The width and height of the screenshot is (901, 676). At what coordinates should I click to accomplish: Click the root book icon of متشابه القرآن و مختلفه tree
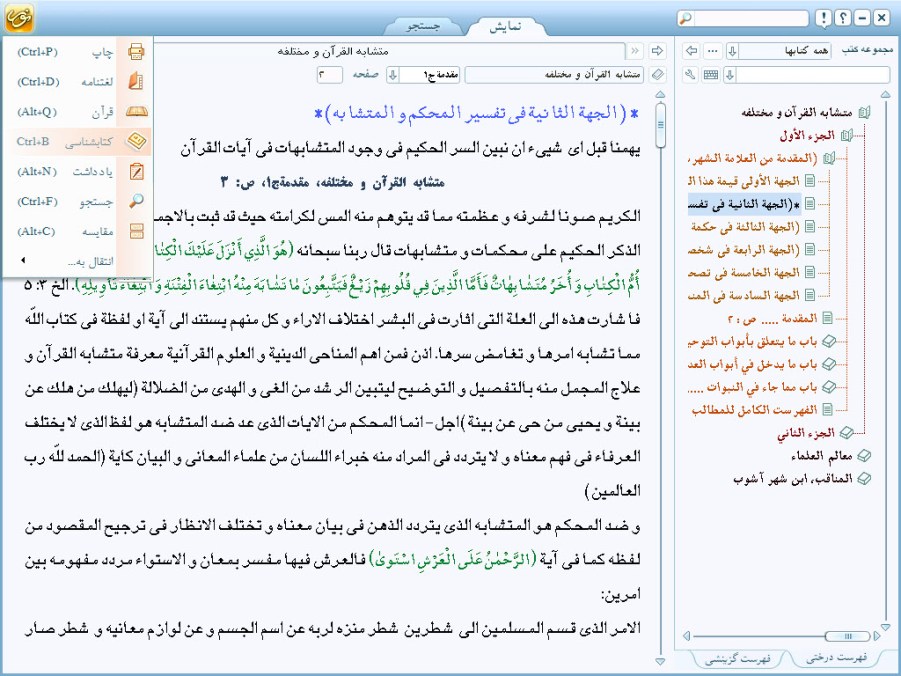pyautogui.click(x=864, y=113)
